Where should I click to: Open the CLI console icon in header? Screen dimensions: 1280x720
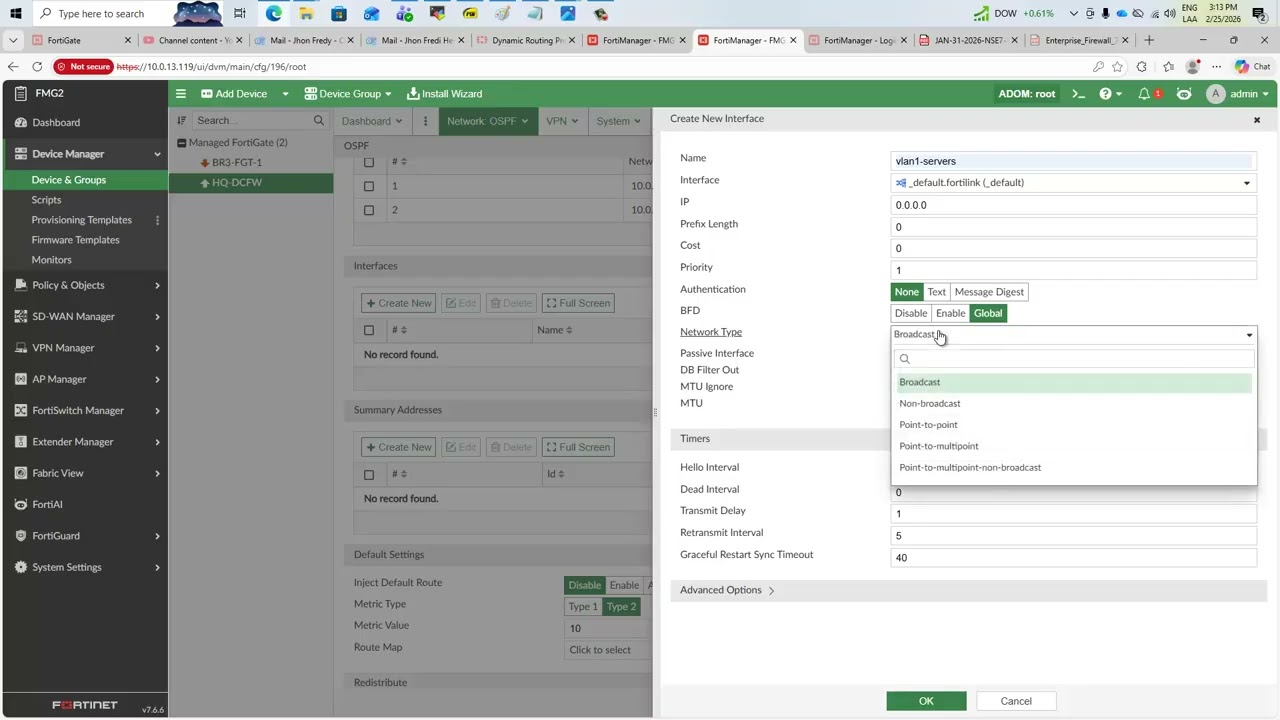point(1078,94)
